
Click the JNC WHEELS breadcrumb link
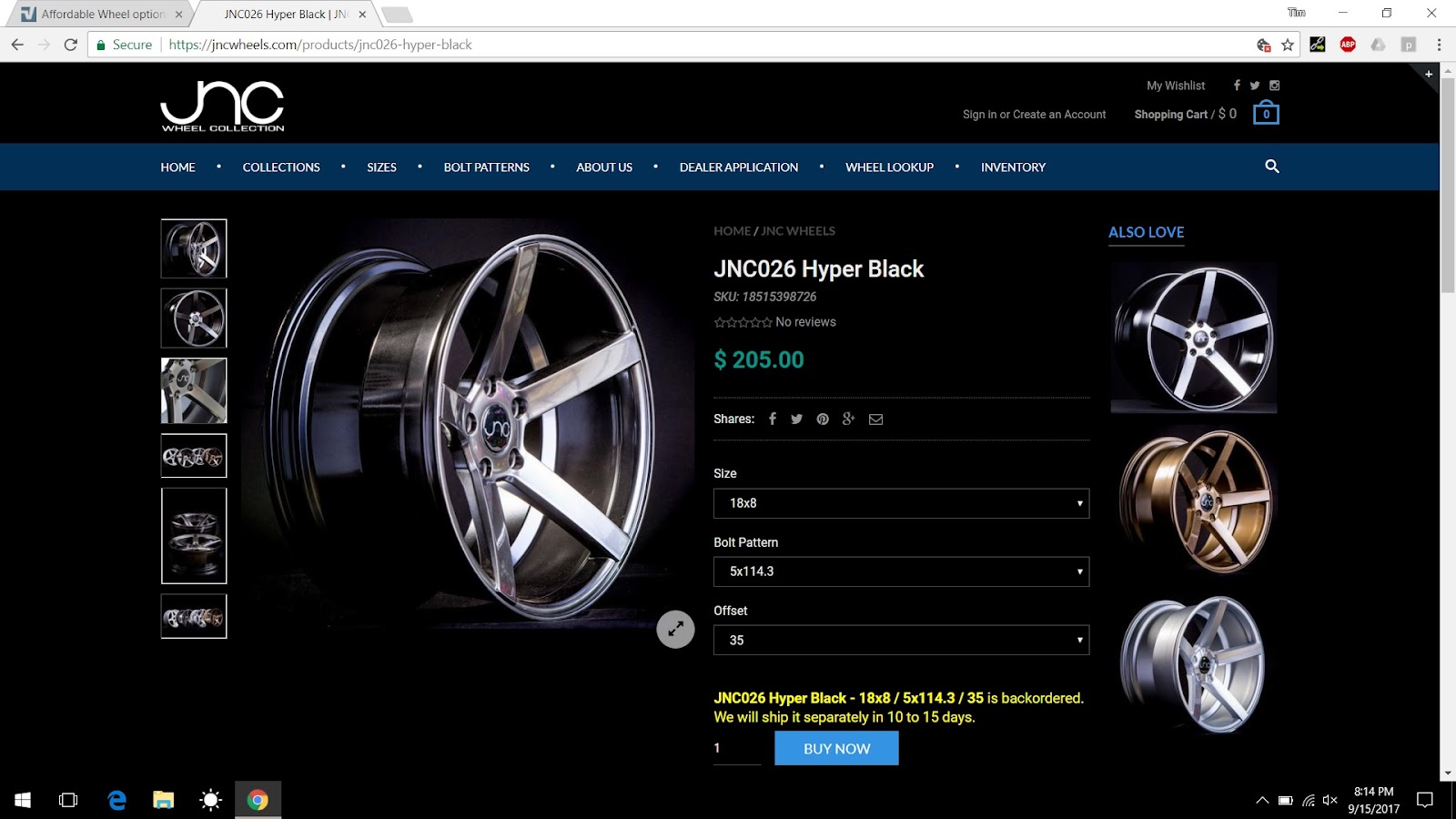pyautogui.click(x=798, y=231)
